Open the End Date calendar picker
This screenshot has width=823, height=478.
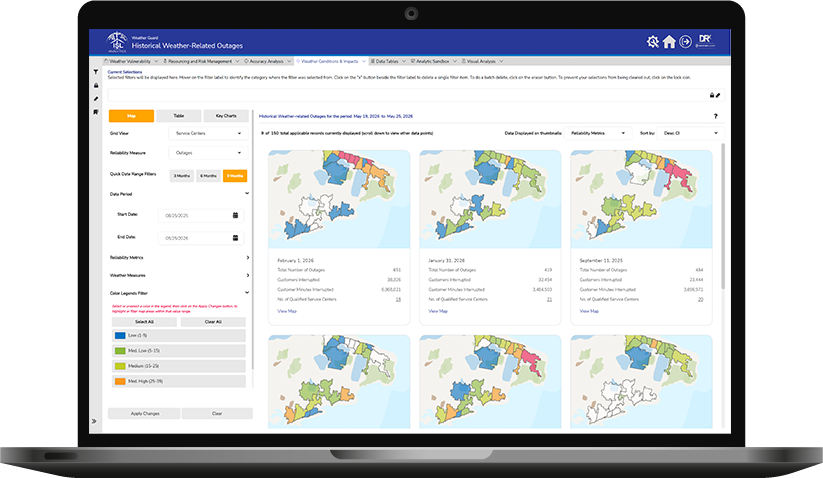(x=235, y=238)
